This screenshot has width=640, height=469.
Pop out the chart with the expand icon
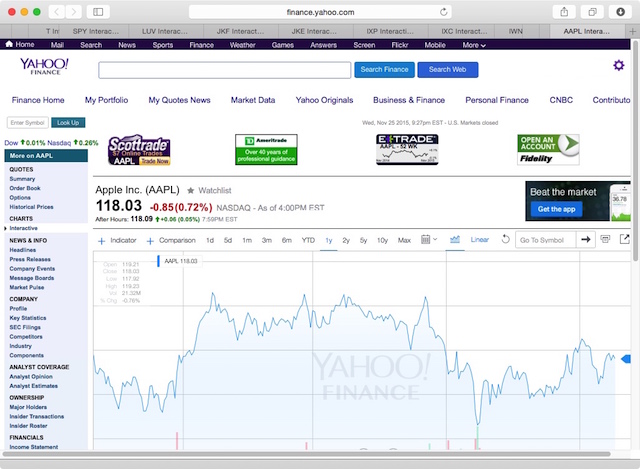(x=624, y=239)
